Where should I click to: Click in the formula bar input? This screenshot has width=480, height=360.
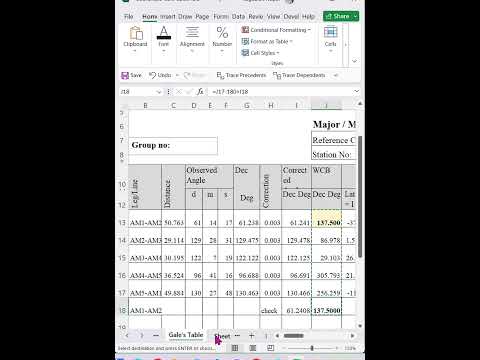[x=280, y=92]
